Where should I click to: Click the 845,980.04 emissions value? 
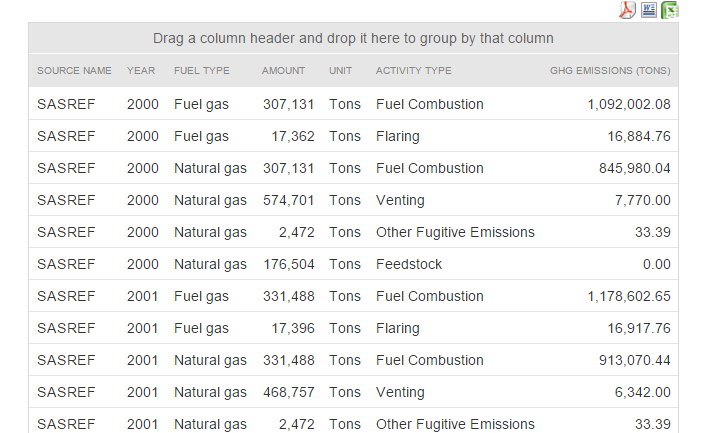(635, 168)
